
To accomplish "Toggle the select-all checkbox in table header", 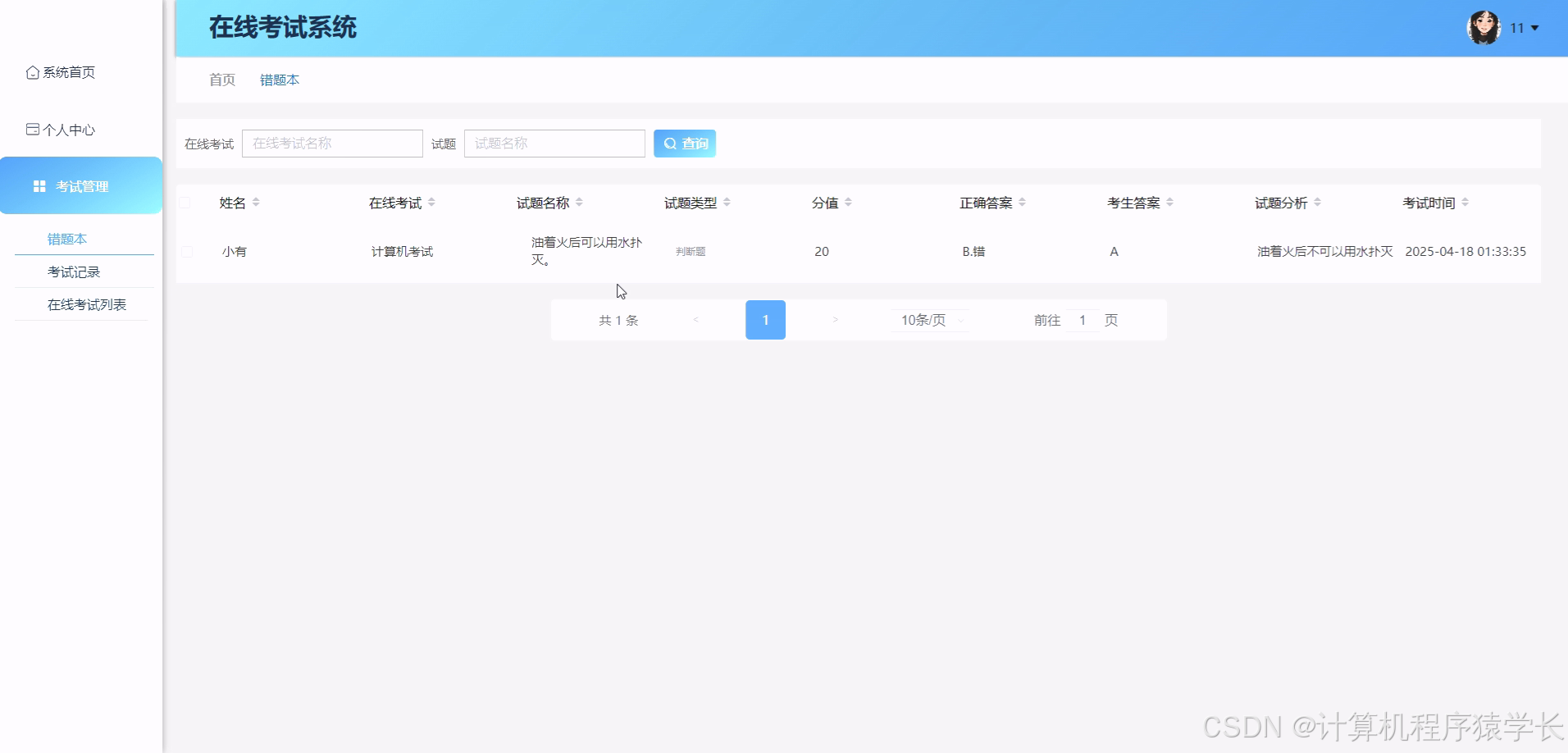I will [185, 202].
